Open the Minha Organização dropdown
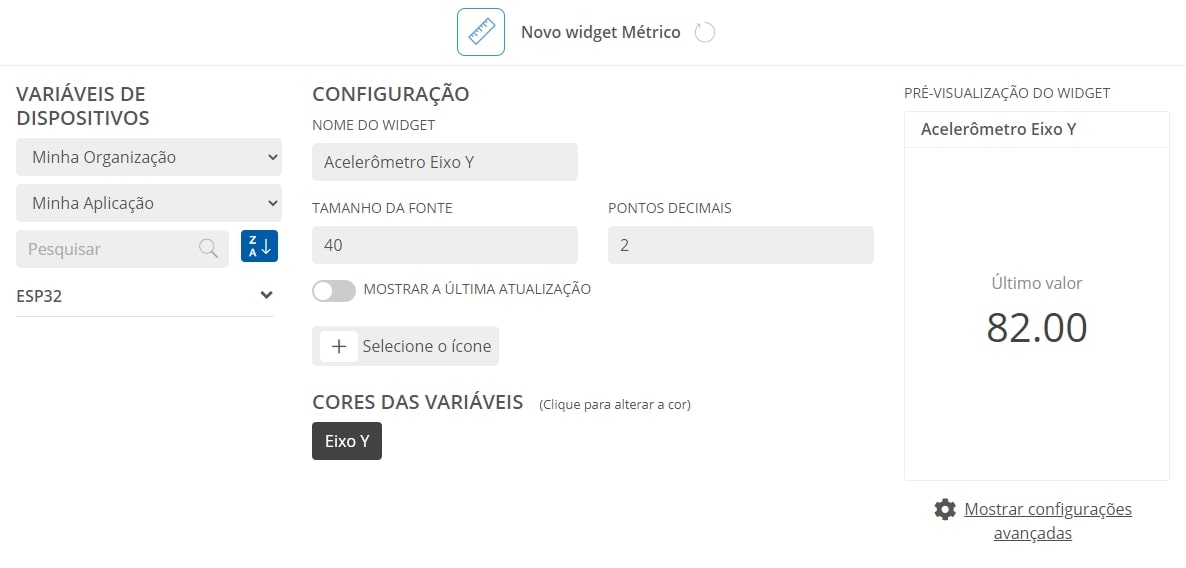 tap(149, 157)
